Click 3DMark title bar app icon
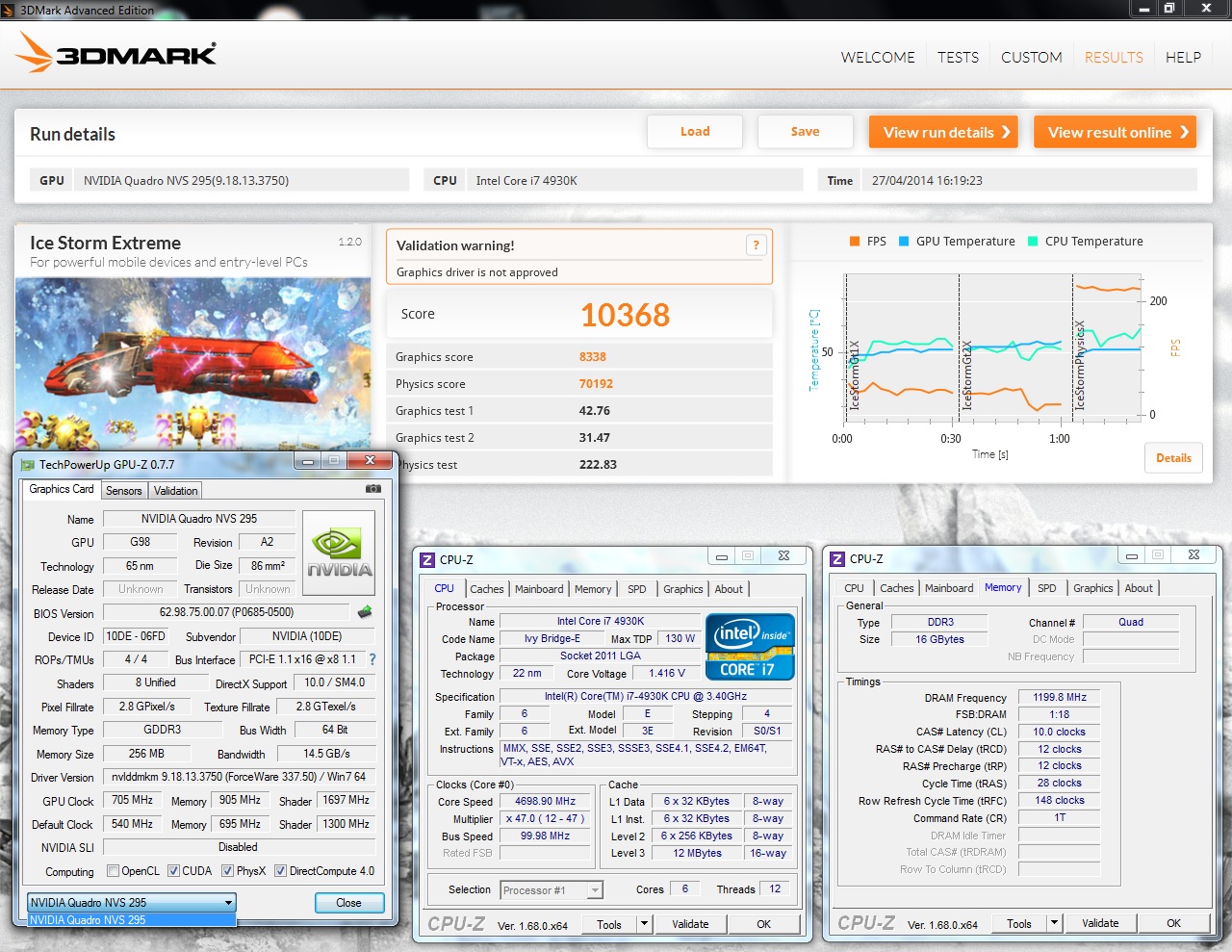This screenshot has width=1232, height=952. [10, 10]
